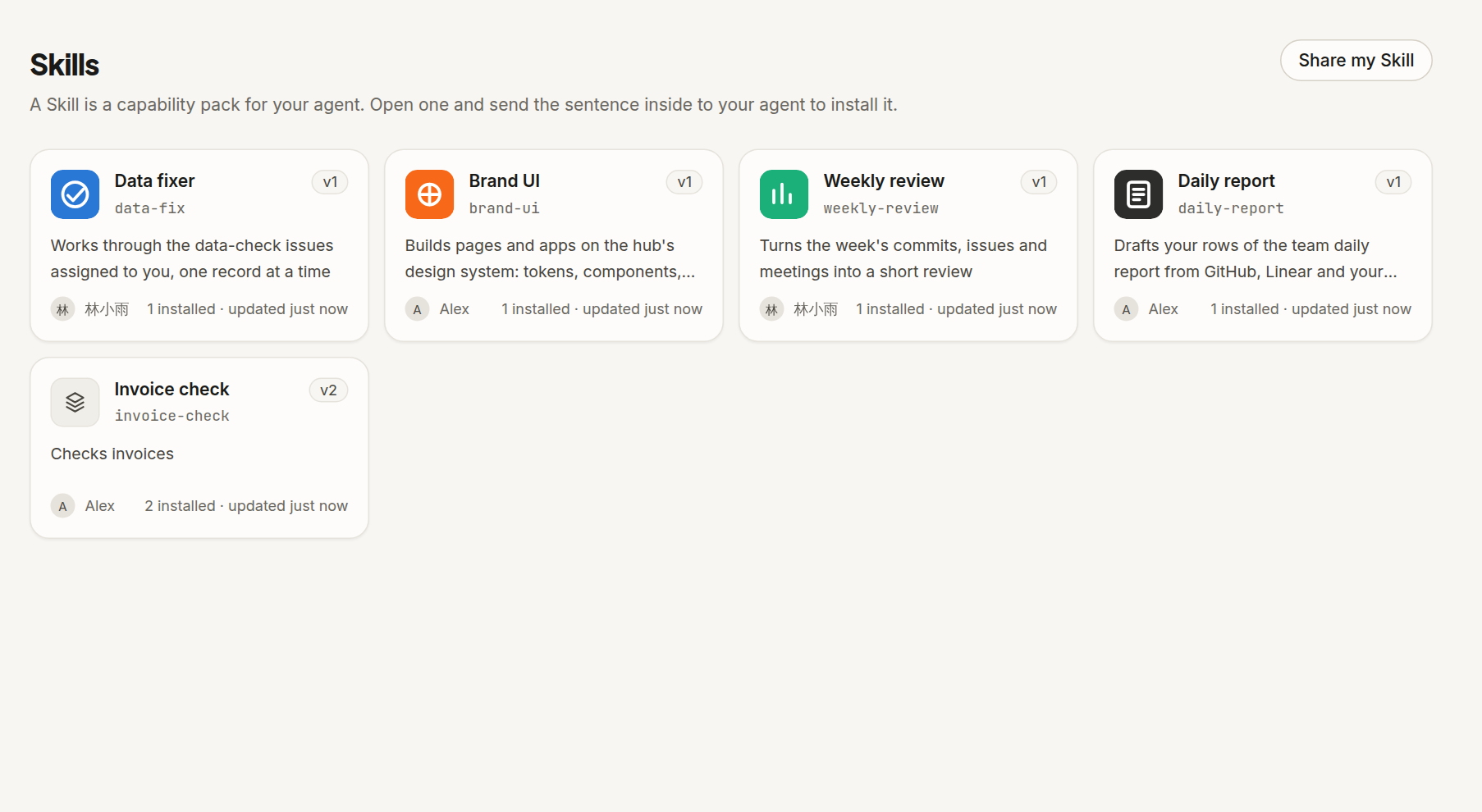Select the Weekly review title

[884, 181]
